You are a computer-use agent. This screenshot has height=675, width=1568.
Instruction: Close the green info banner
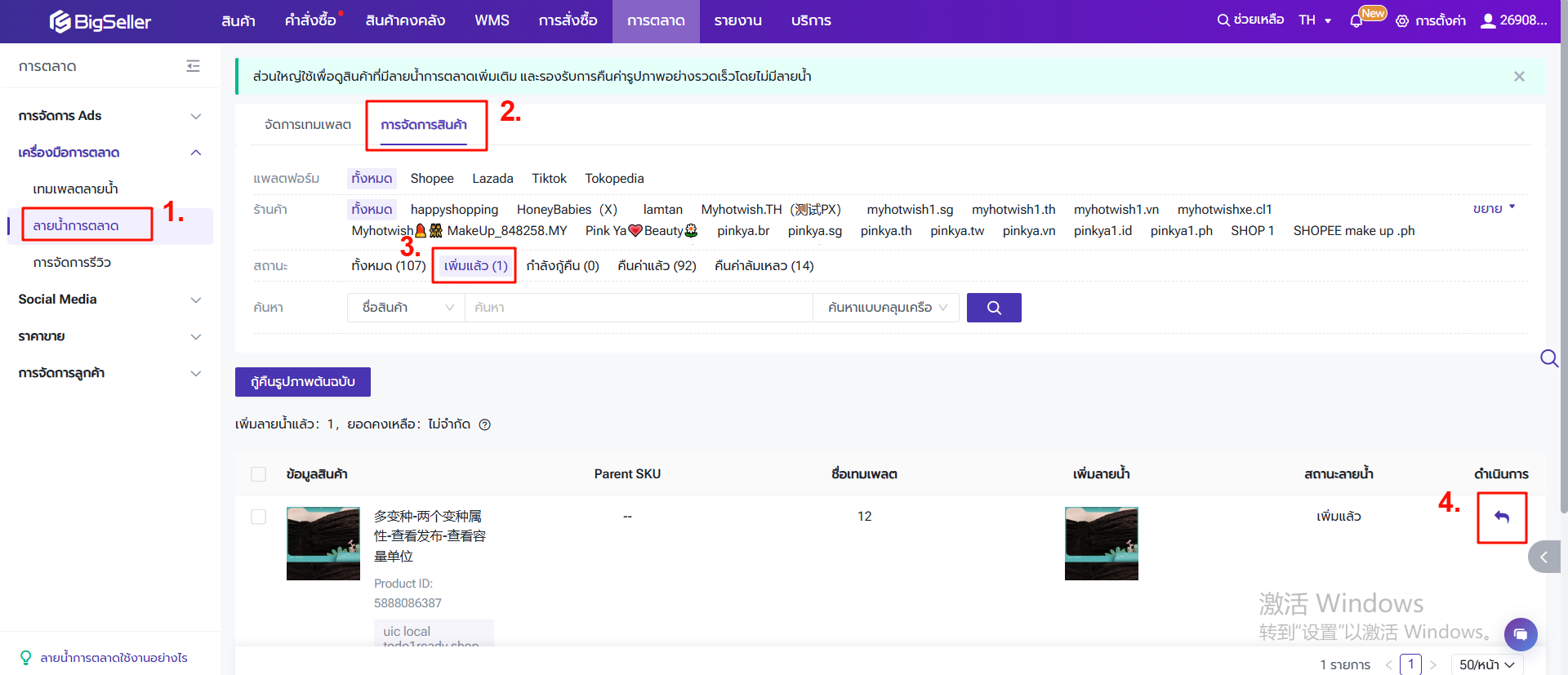click(1519, 77)
